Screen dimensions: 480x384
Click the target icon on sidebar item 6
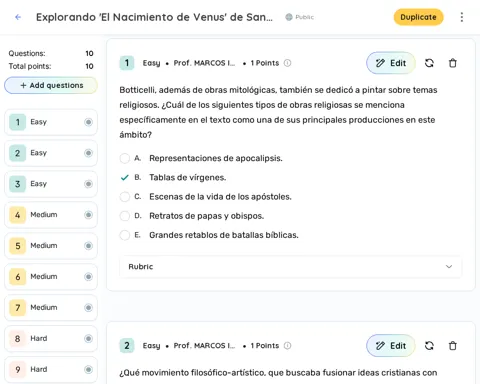point(88,277)
